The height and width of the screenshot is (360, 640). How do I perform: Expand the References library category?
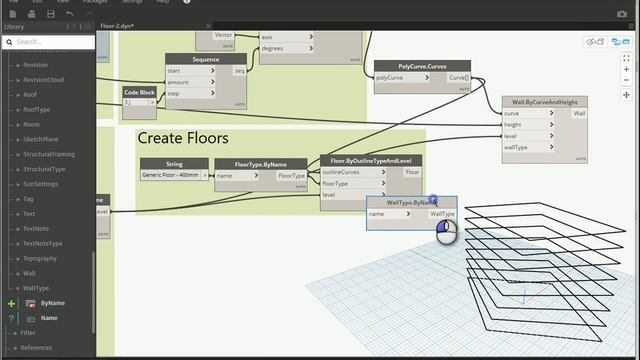(x=15, y=348)
